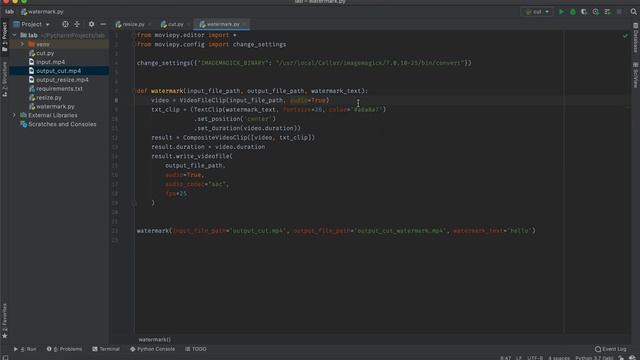Click the watermark() breadcrumb below the editor

(155, 339)
